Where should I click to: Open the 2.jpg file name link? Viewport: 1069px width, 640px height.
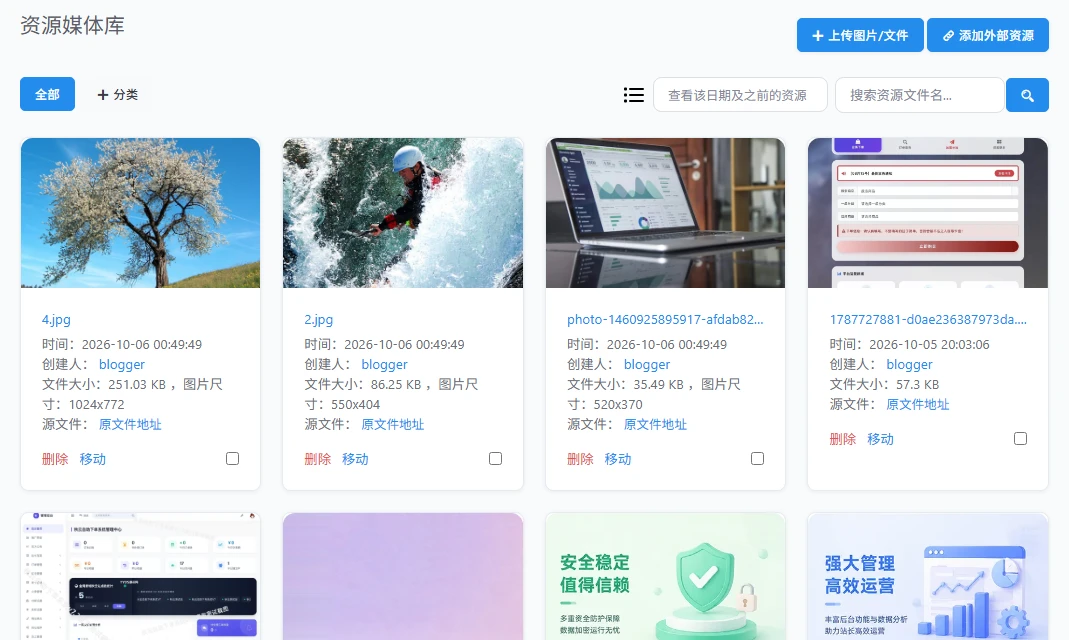318,319
